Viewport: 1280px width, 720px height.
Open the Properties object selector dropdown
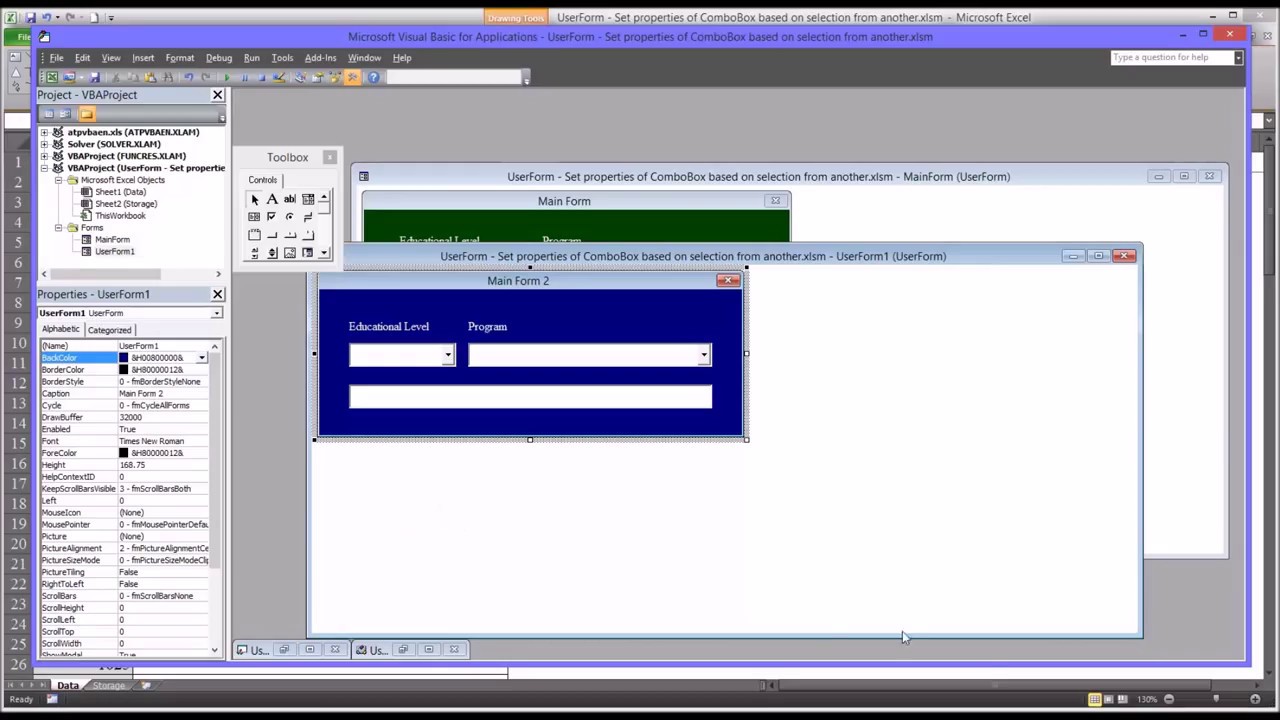tap(216, 313)
